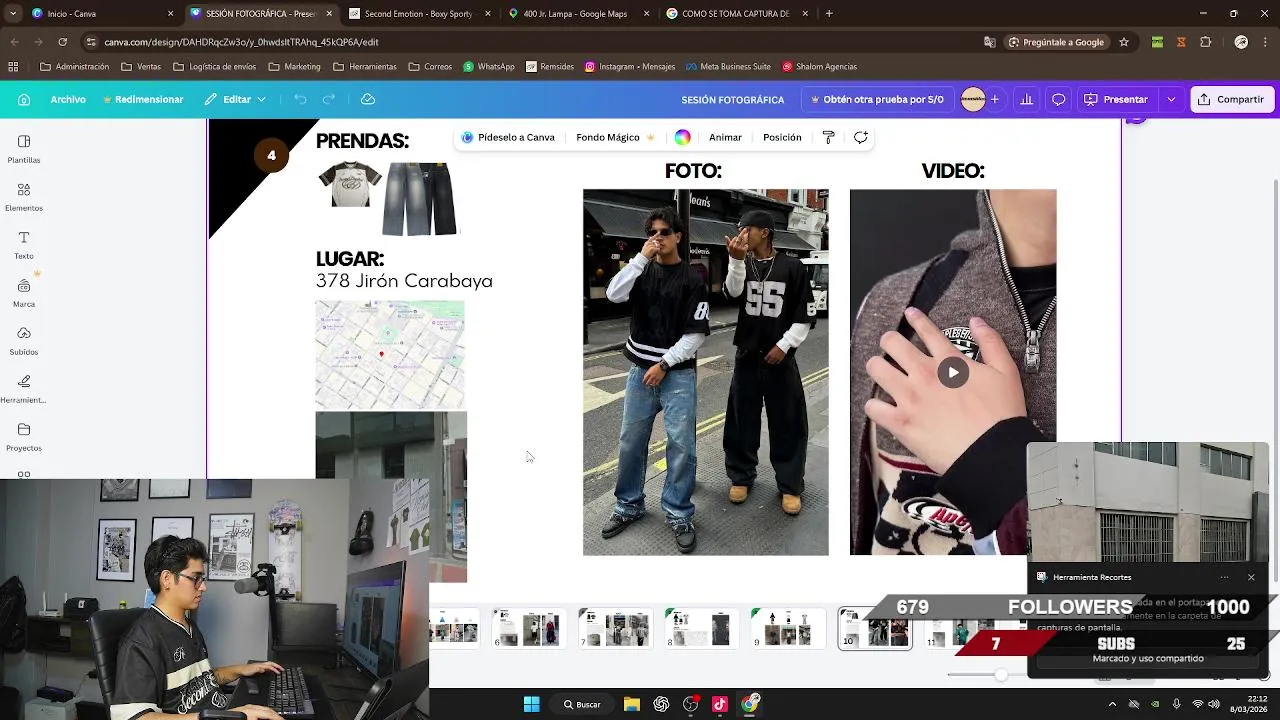Click the Canva user avatar

click(x=972, y=99)
